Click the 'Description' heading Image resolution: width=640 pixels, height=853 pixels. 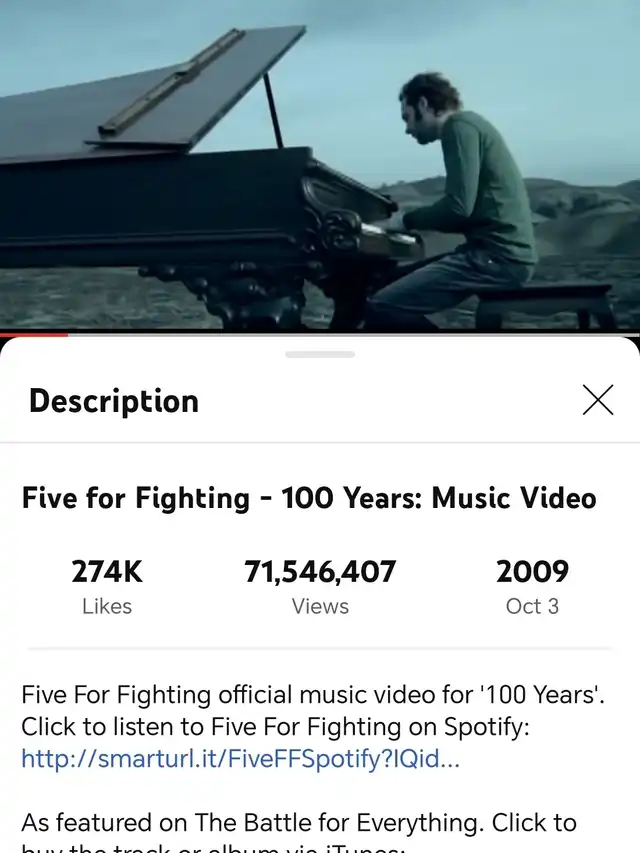click(x=114, y=401)
